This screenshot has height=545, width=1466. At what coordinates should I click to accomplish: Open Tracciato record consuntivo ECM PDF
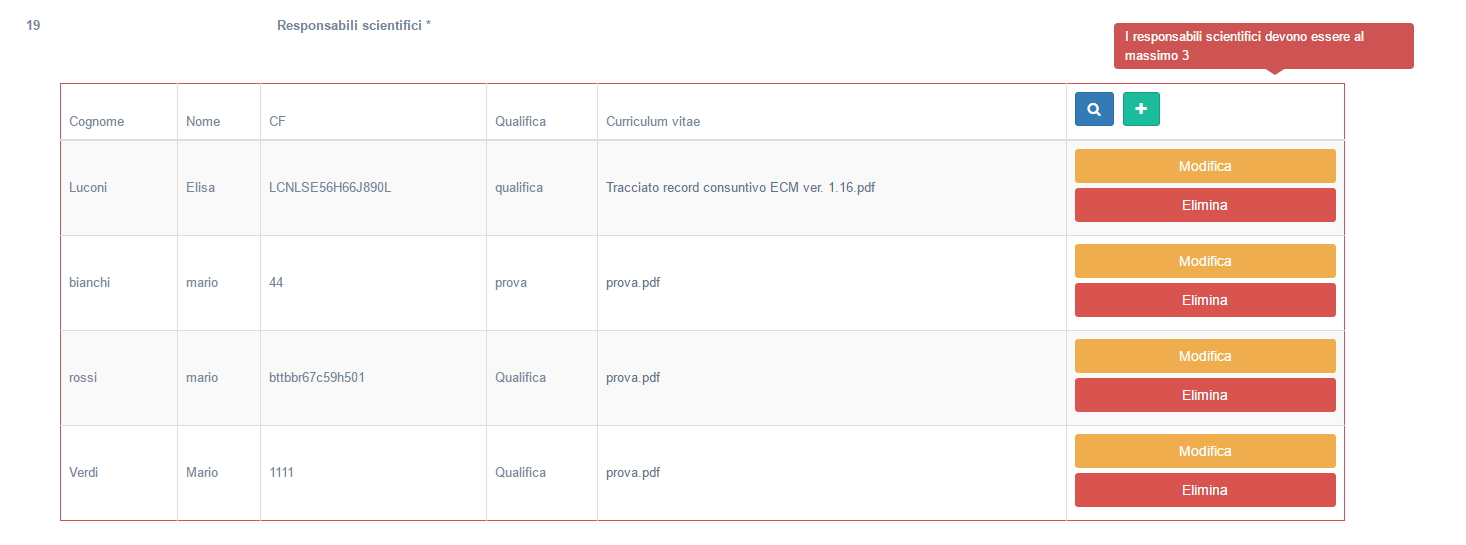coord(740,187)
